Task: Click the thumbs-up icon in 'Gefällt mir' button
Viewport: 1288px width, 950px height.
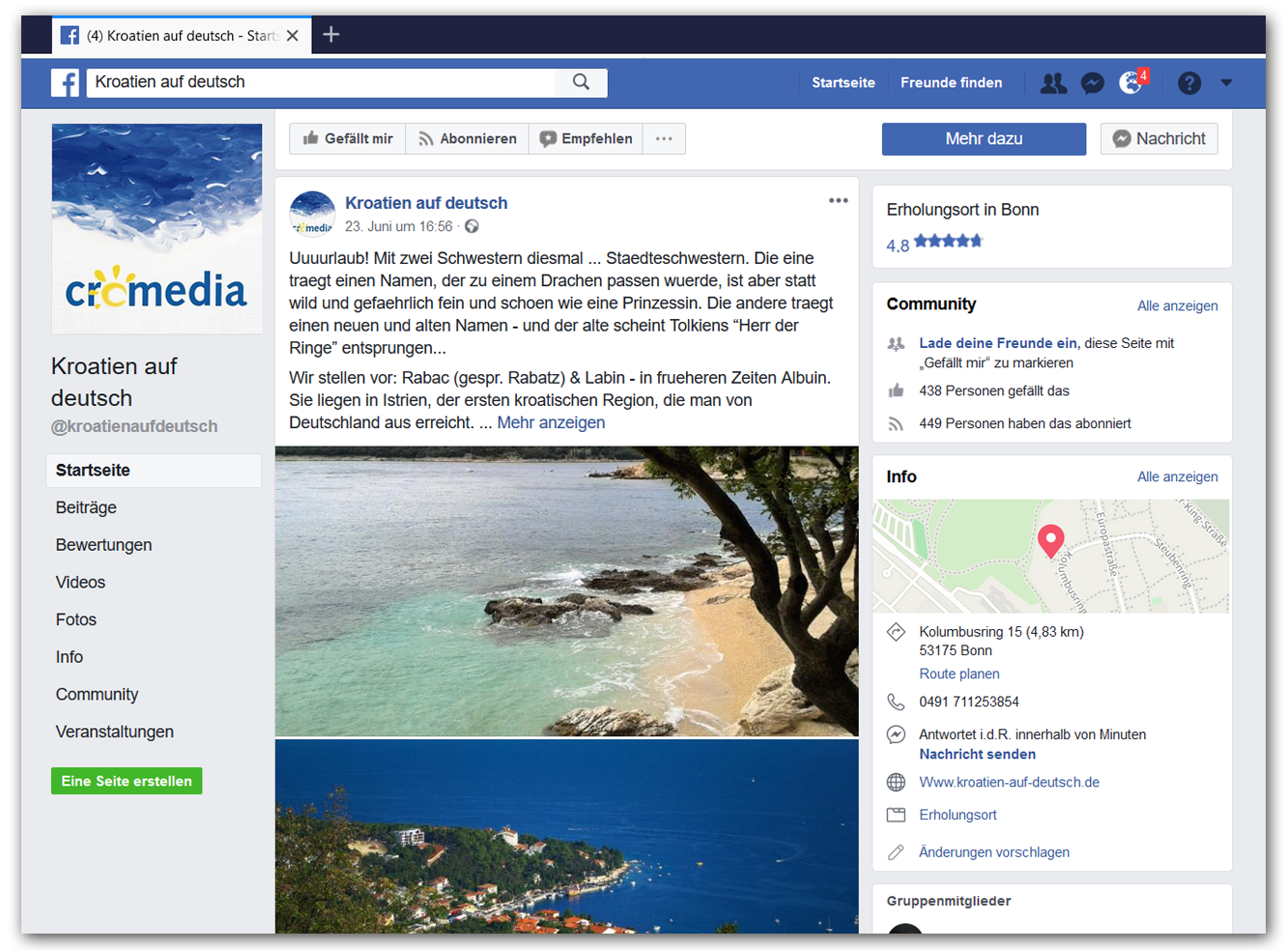Action: tap(310, 138)
